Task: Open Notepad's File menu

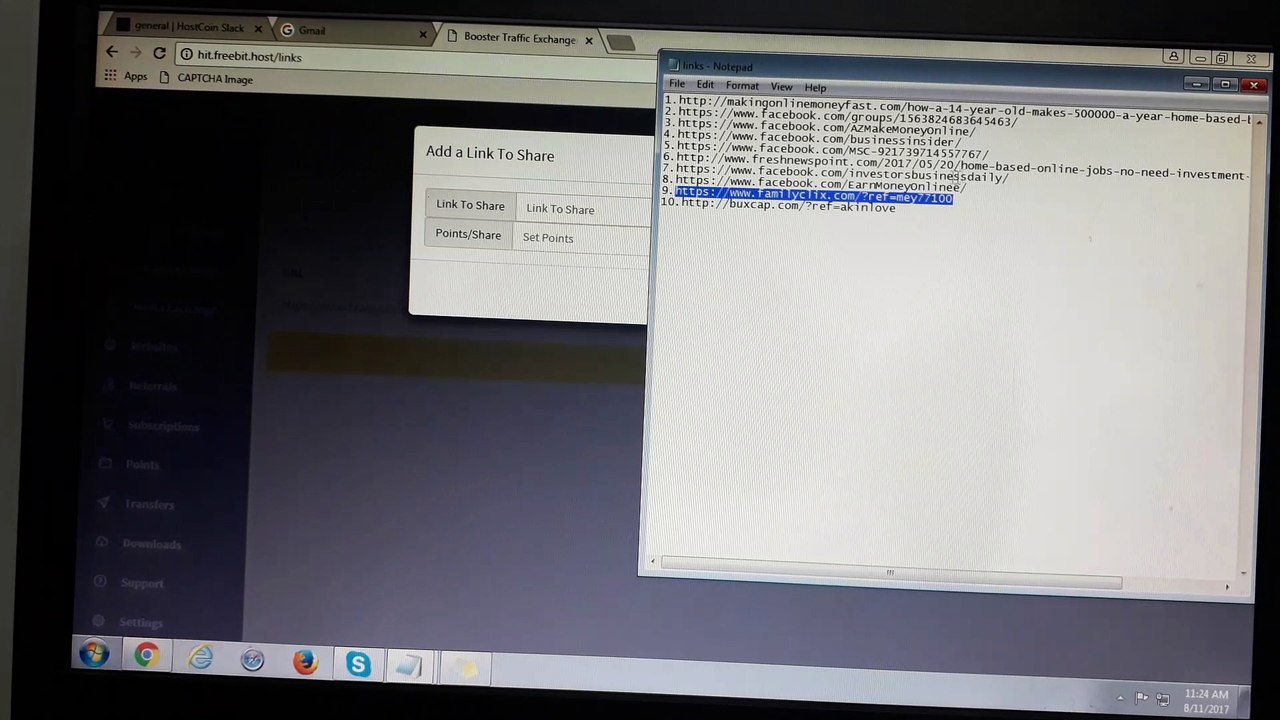Action: (677, 84)
